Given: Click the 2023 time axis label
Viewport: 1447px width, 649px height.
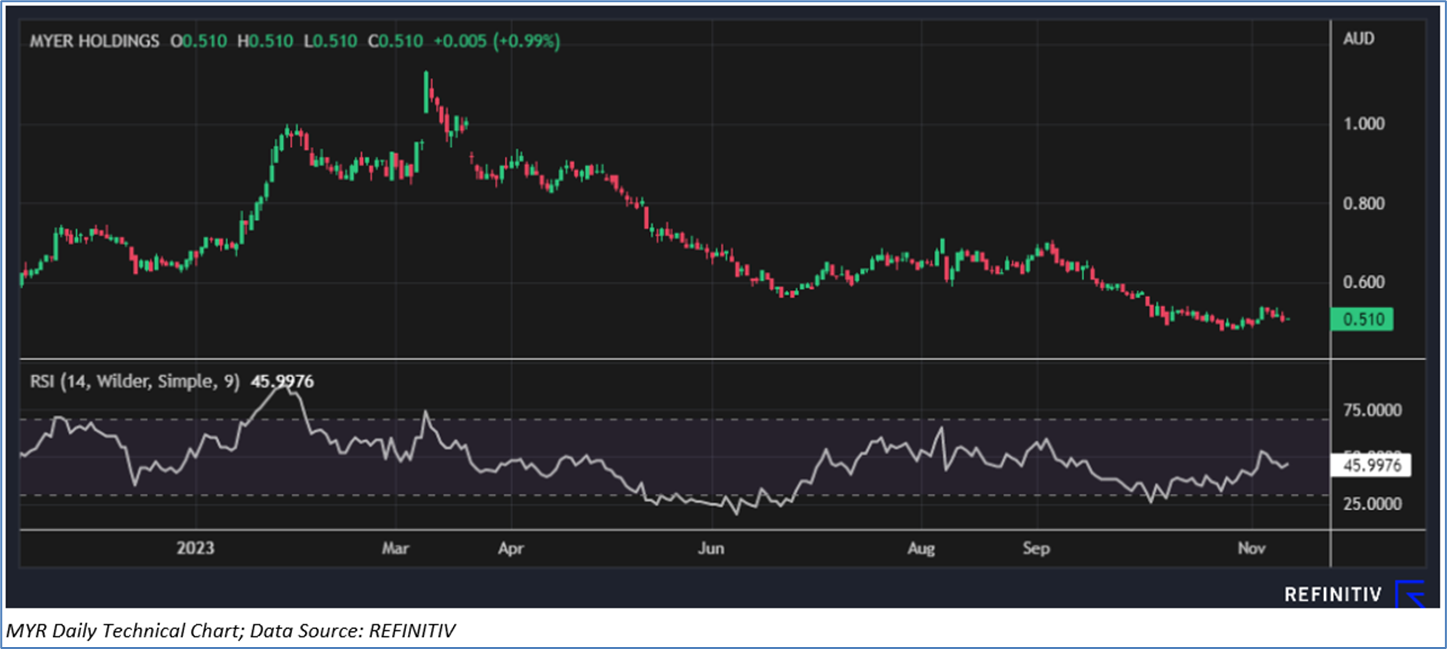Looking at the screenshot, I should click(196, 549).
